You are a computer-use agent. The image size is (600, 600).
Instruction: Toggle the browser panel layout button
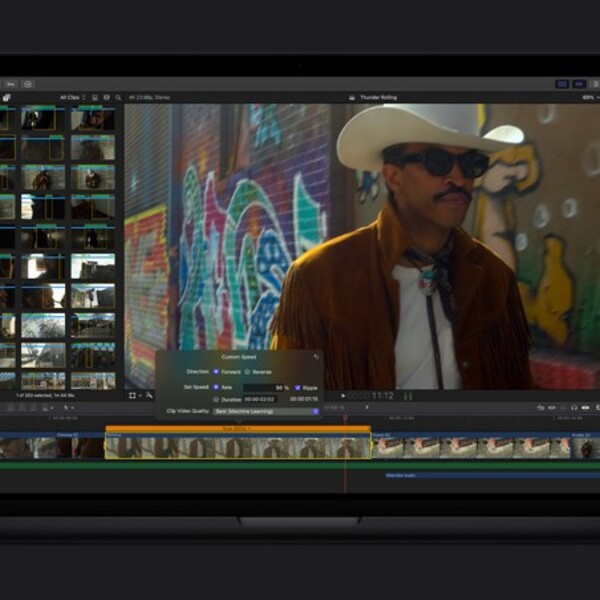tap(562, 84)
